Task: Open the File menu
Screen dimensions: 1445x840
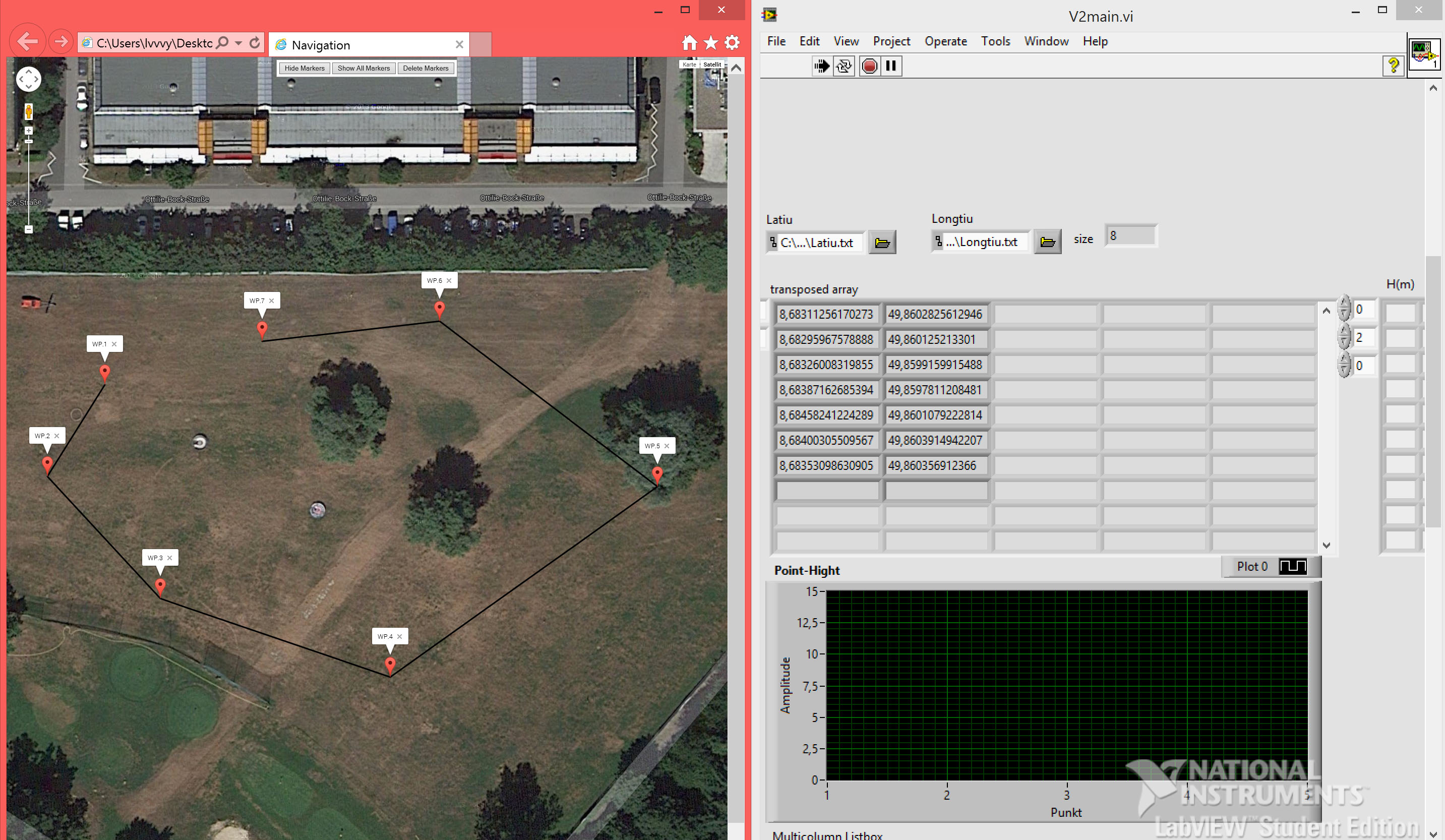Action: [x=776, y=41]
